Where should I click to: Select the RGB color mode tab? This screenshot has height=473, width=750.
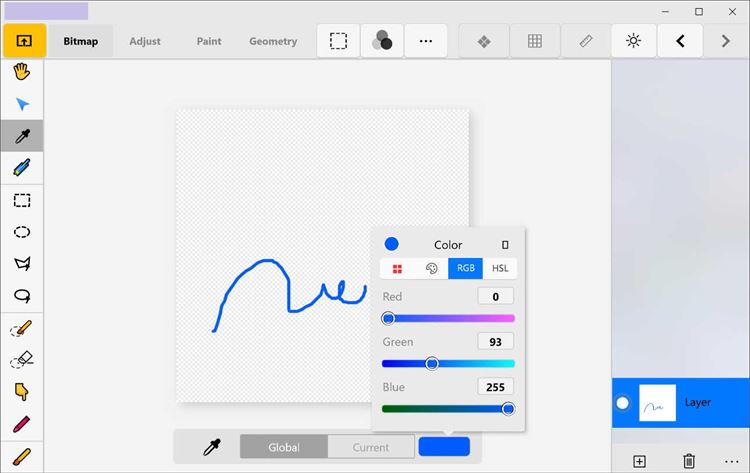click(x=465, y=268)
